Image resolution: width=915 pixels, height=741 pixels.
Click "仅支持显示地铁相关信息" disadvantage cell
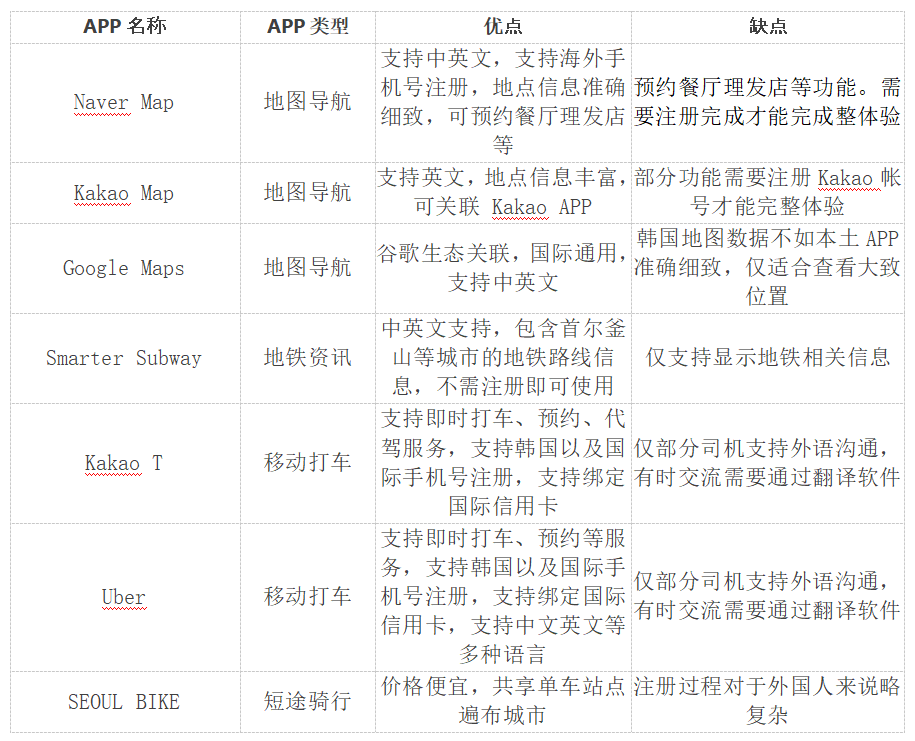click(767, 358)
